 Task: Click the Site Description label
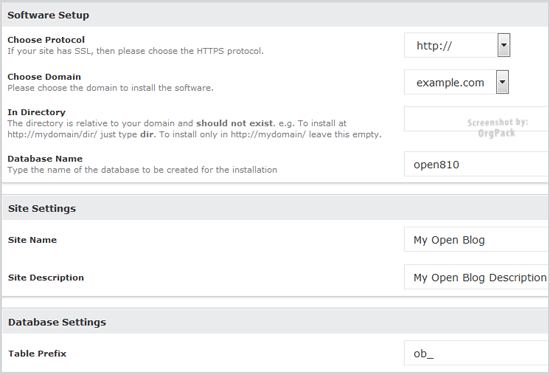pyautogui.click(x=46, y=277)
